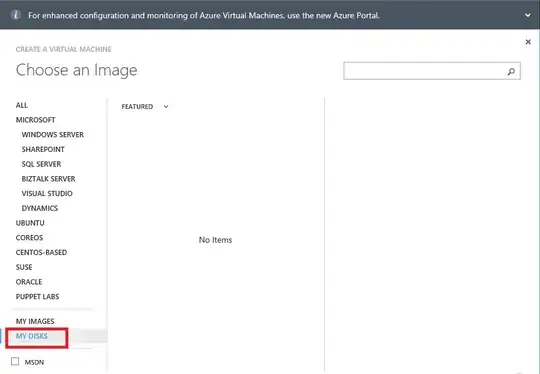Image resolution: width=540 pixels, height=374 pixels.
Task: Focus the image search text box
Action: click(x=432, y=71)
